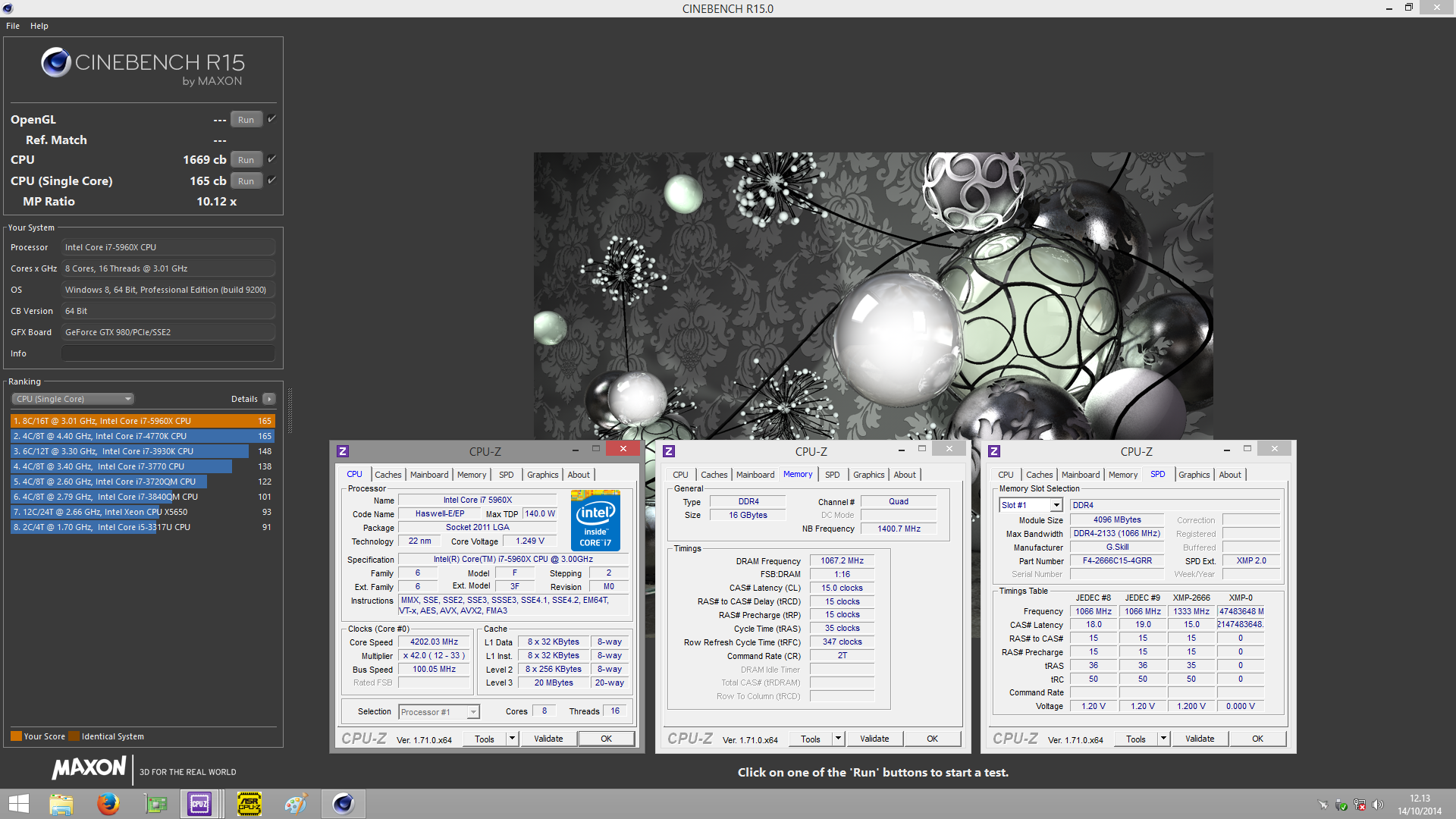Select ranking row 7 Intel Xeon X5650

(x=143, y=512)
